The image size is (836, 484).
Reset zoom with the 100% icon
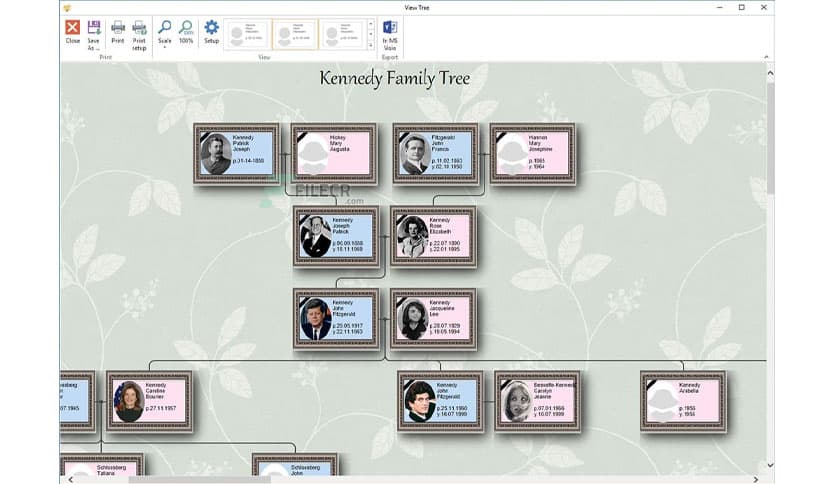point(186,28)
